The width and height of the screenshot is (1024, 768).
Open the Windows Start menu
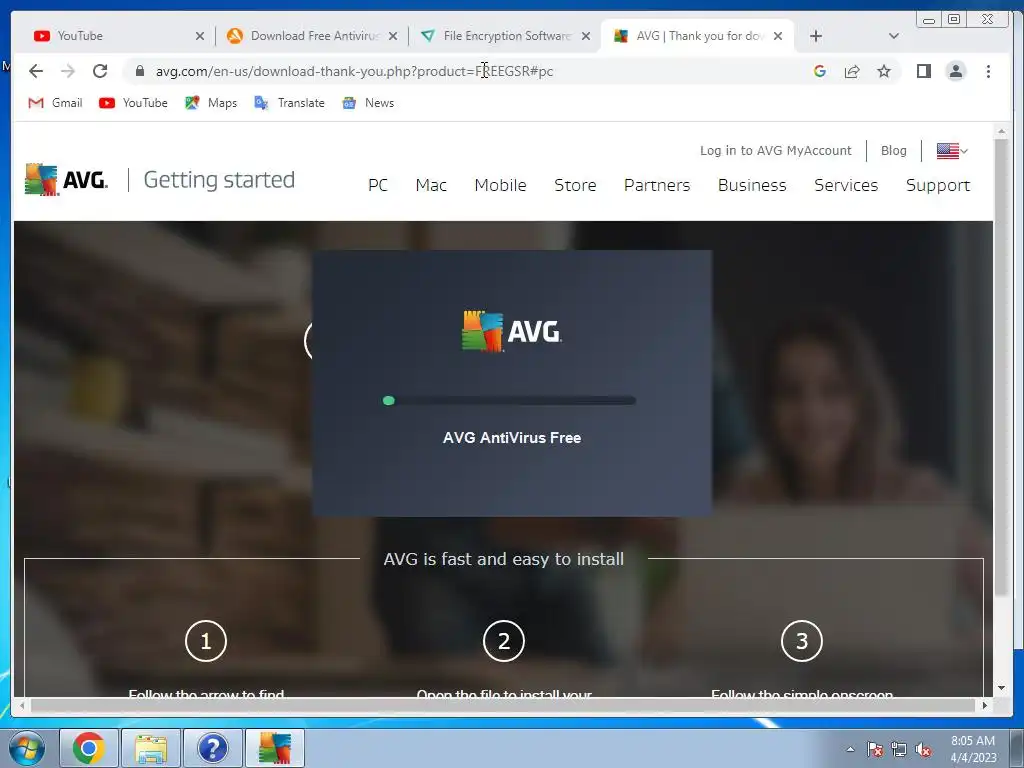(26, 748)
